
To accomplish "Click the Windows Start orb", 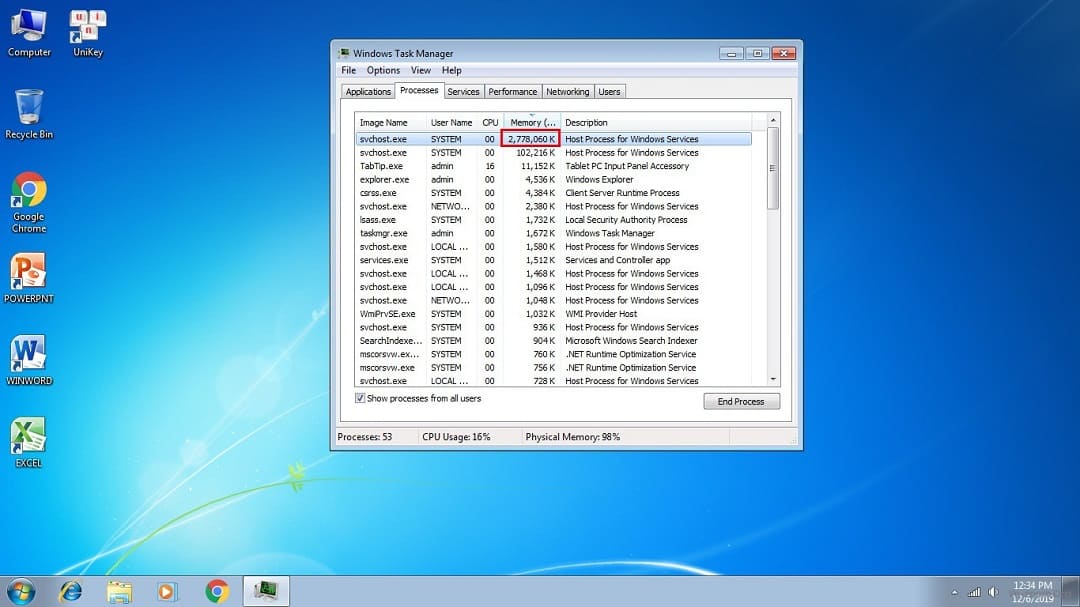I will click(x=20, y=591).
